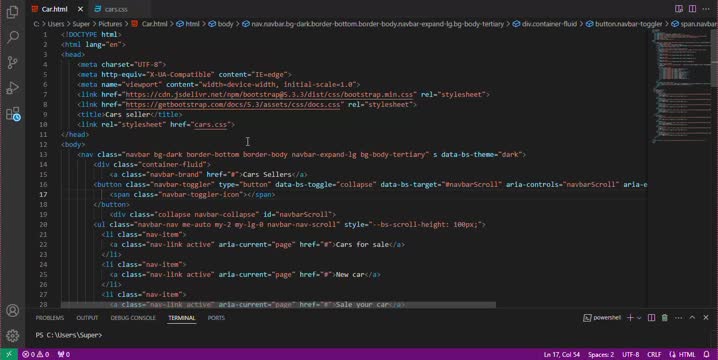Click the body breadcrumb symbol
This screenshot has width=718, height=360.
tap(221, 24)
